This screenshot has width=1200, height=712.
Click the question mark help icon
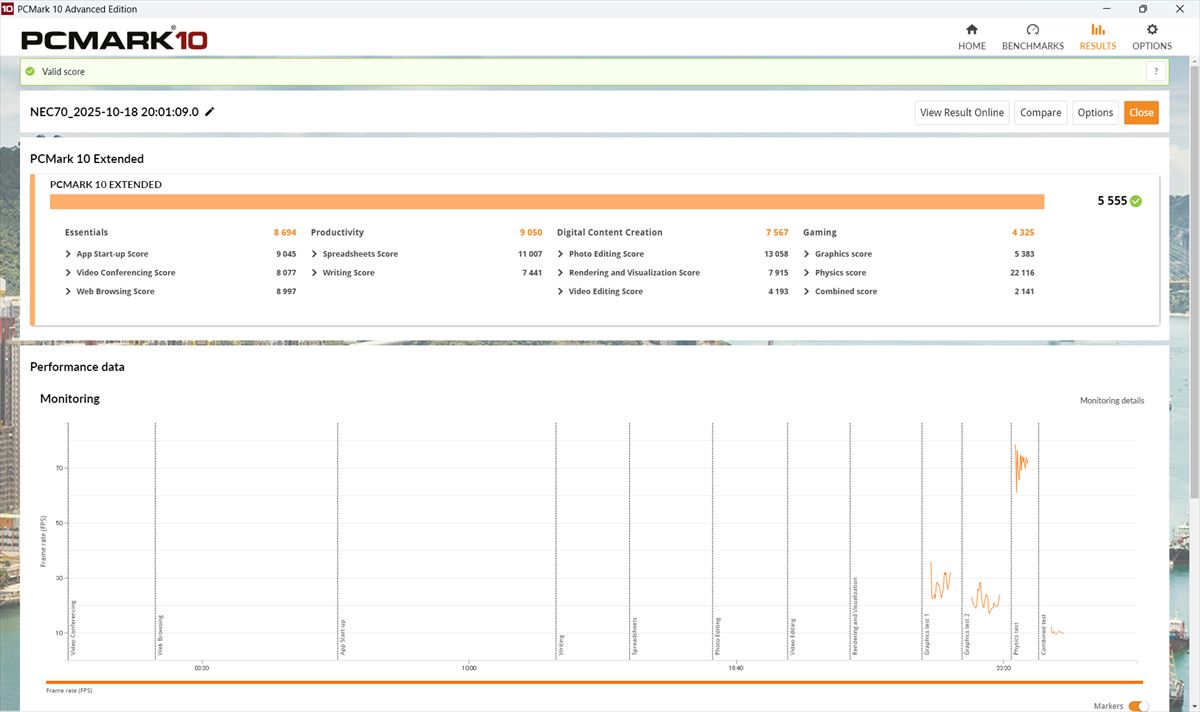coord(1156,72)
